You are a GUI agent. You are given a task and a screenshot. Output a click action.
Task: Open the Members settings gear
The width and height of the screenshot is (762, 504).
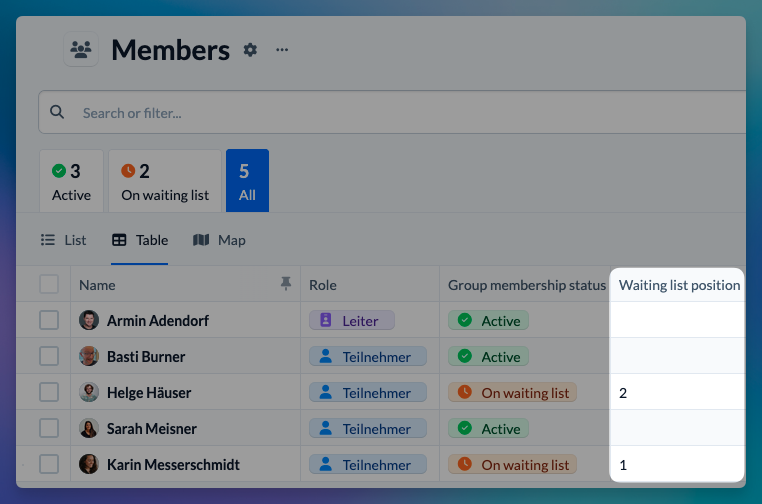tap(250, 50)
